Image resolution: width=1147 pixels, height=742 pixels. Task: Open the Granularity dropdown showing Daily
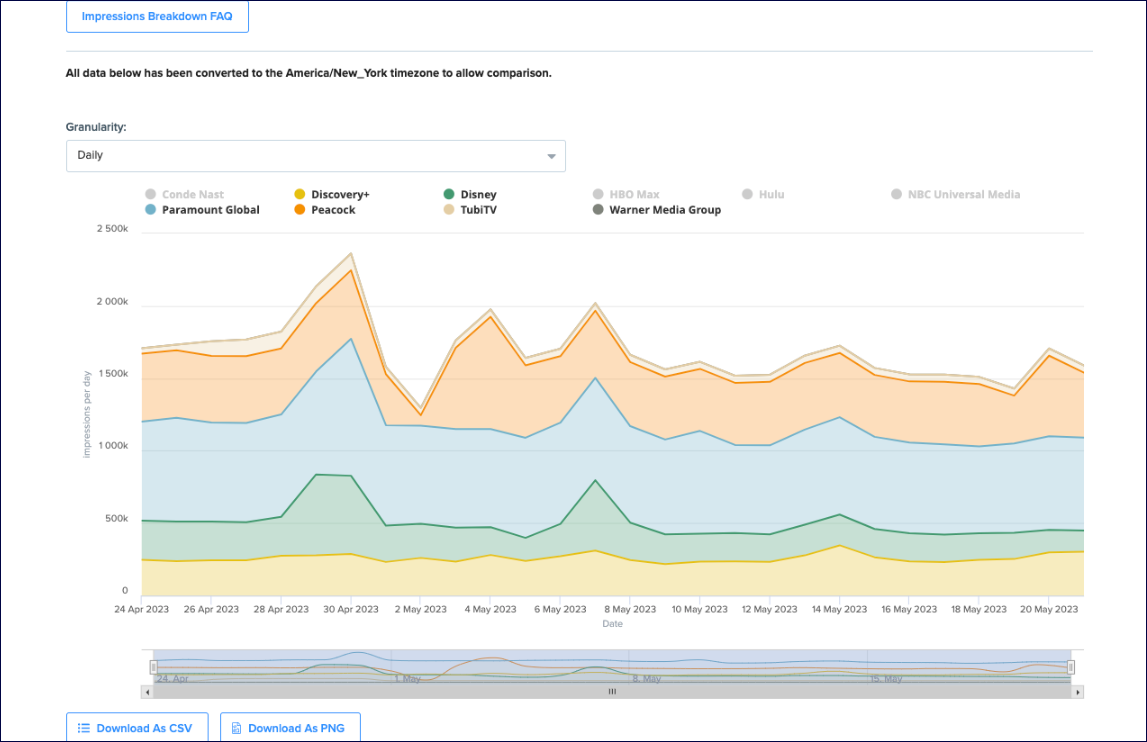click(315, 156)
